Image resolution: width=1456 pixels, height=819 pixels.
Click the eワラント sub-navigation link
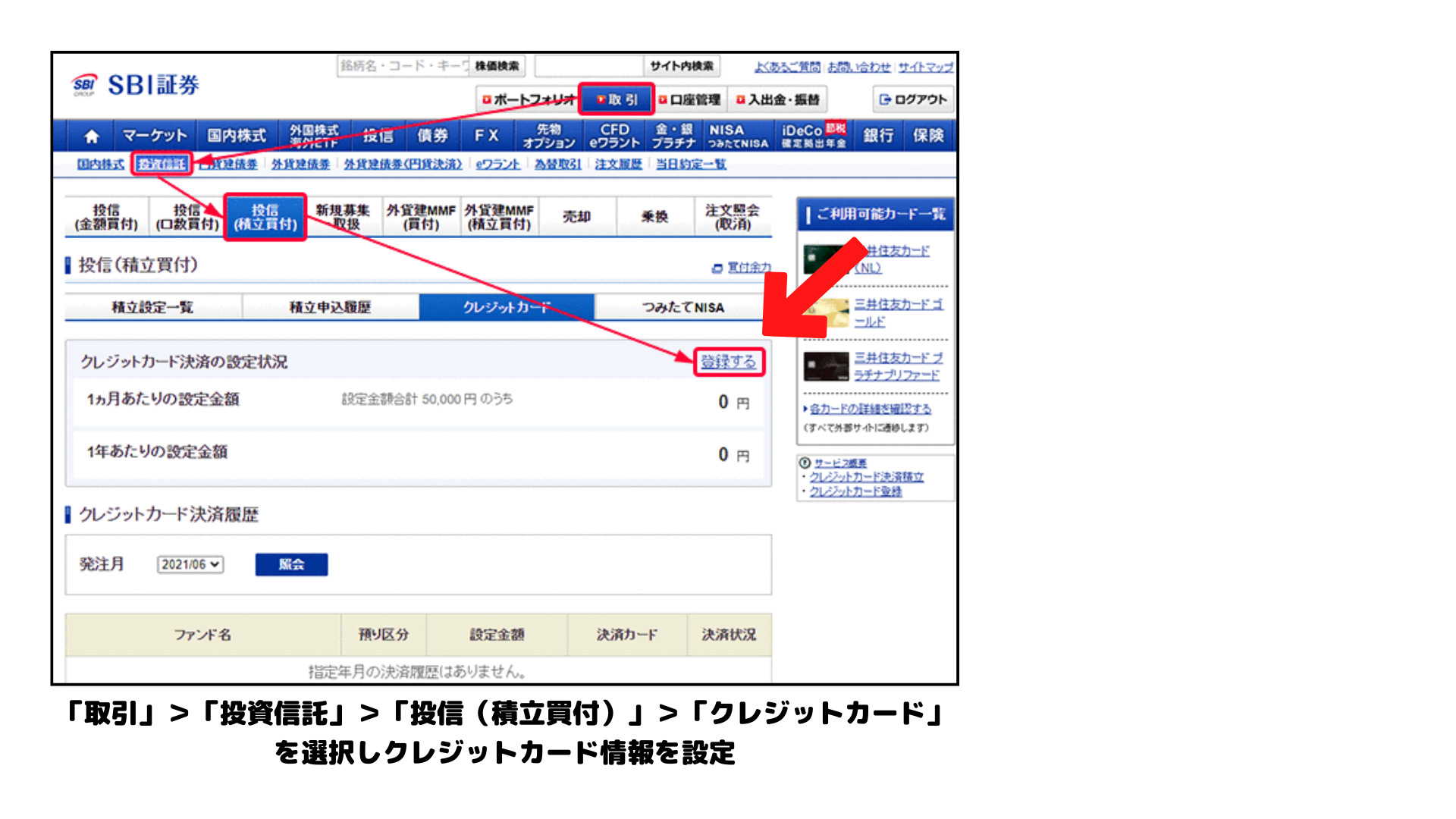(498, 165)
